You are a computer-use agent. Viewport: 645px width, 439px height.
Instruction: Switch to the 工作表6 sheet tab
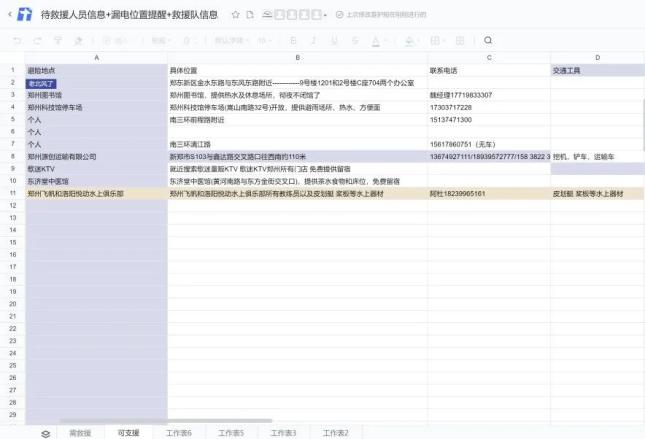[179, 433]
